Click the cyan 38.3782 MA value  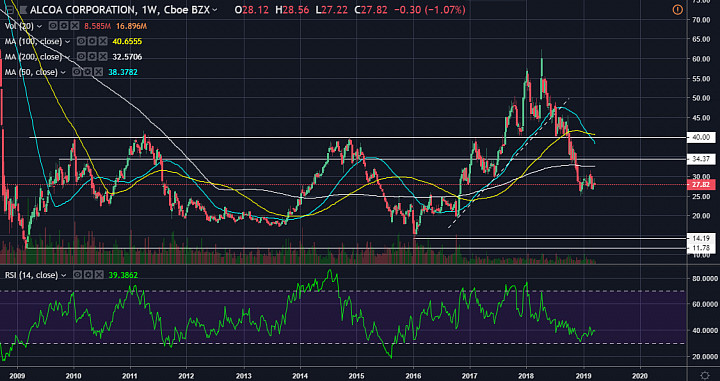(x=122, y=72)
